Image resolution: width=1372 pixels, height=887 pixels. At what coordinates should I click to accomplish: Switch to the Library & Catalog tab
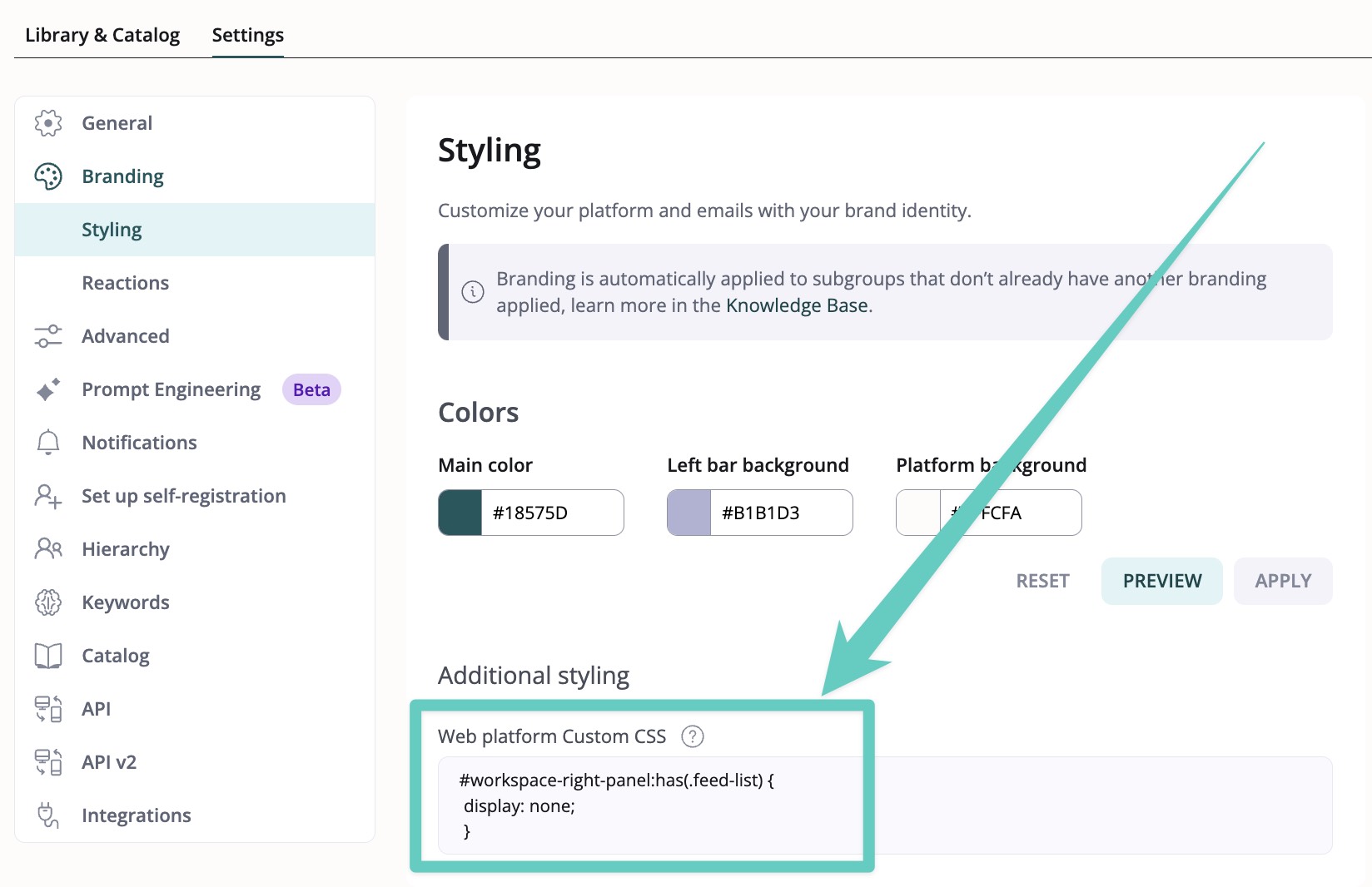[x=102, y=35]
